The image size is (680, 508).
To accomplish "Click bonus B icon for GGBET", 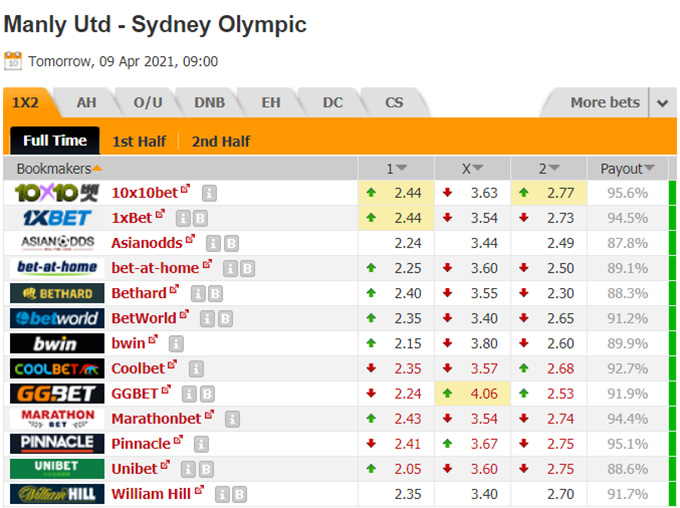I will coord(207,395).
